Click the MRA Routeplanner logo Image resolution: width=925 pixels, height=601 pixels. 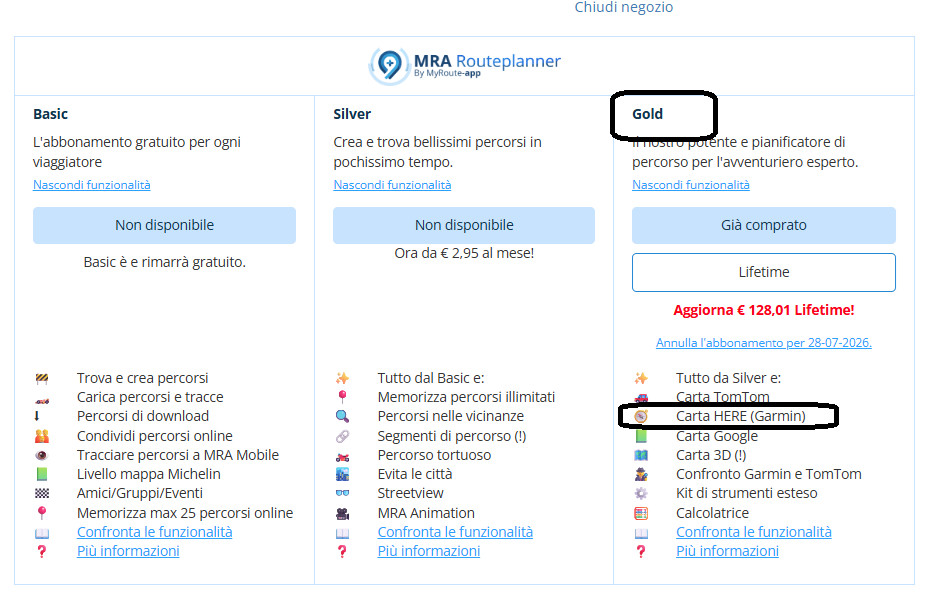[465, 65]
